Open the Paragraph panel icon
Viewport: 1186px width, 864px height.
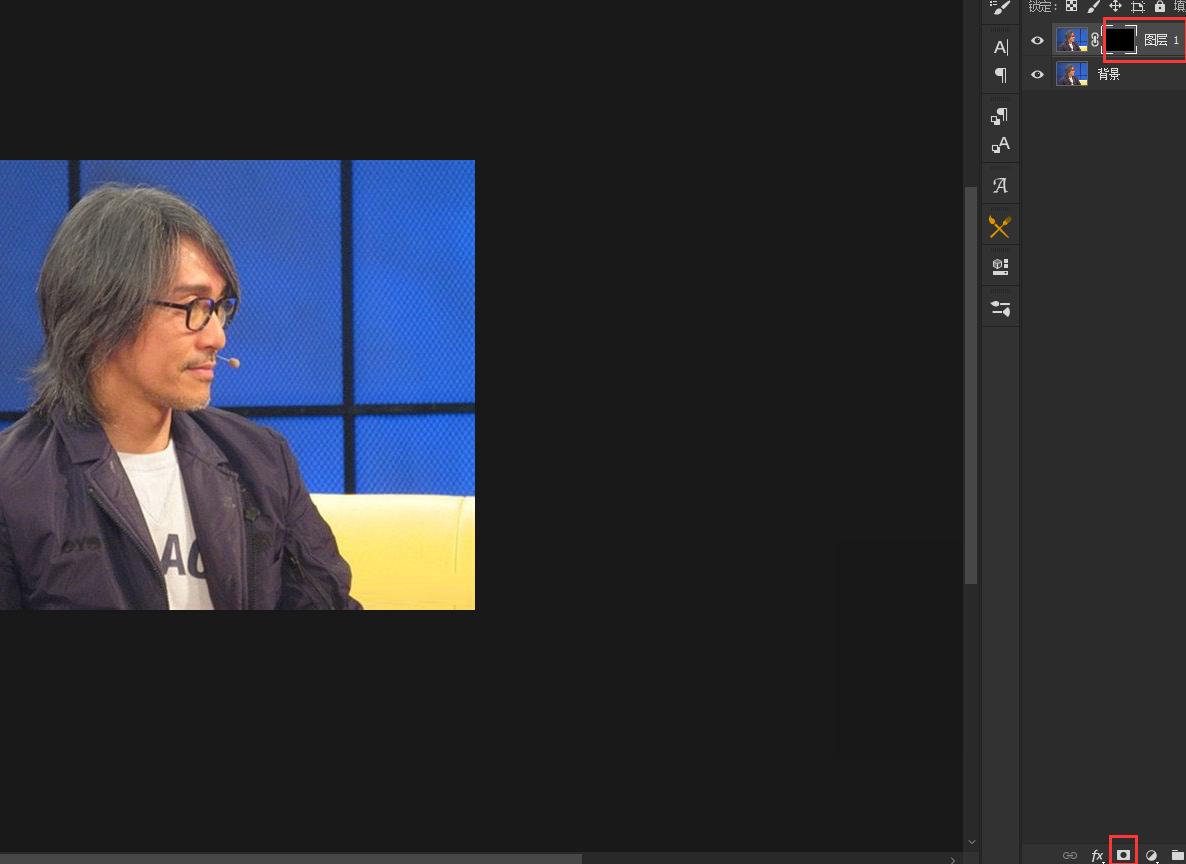click(x=1000, y=75)
